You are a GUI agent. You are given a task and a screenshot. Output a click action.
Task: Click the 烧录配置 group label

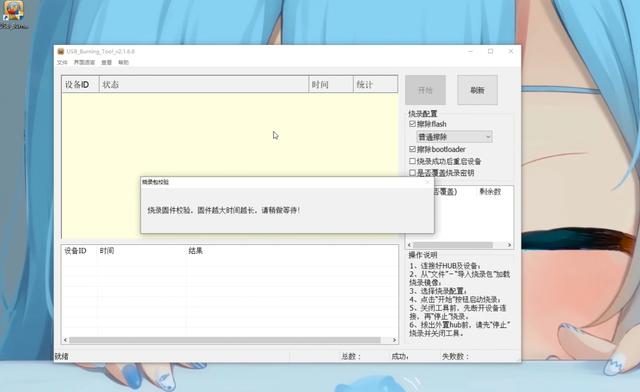point(423,114)
